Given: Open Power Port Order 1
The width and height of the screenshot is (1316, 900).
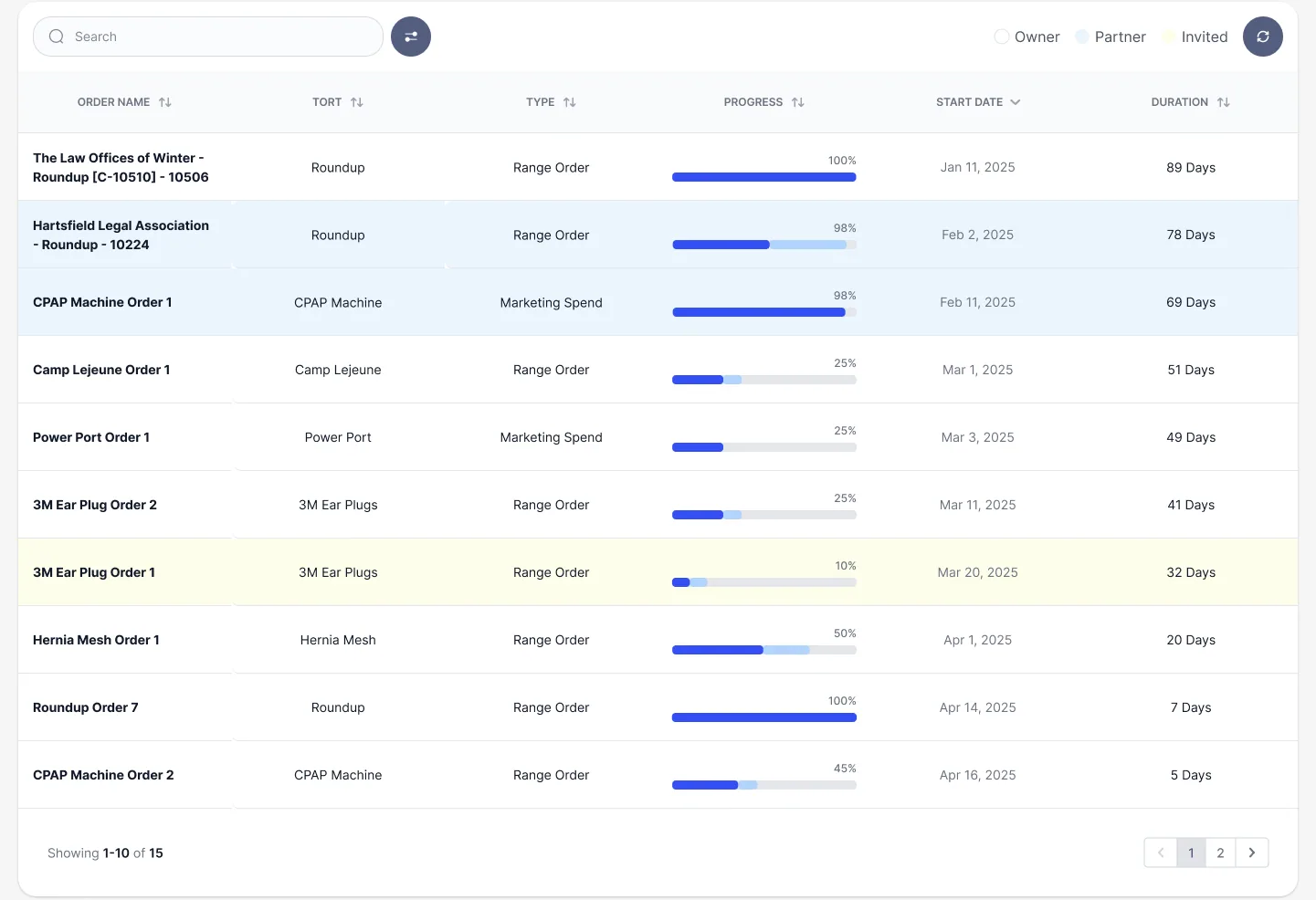Looking at the screenshot, I should (91, 437).
